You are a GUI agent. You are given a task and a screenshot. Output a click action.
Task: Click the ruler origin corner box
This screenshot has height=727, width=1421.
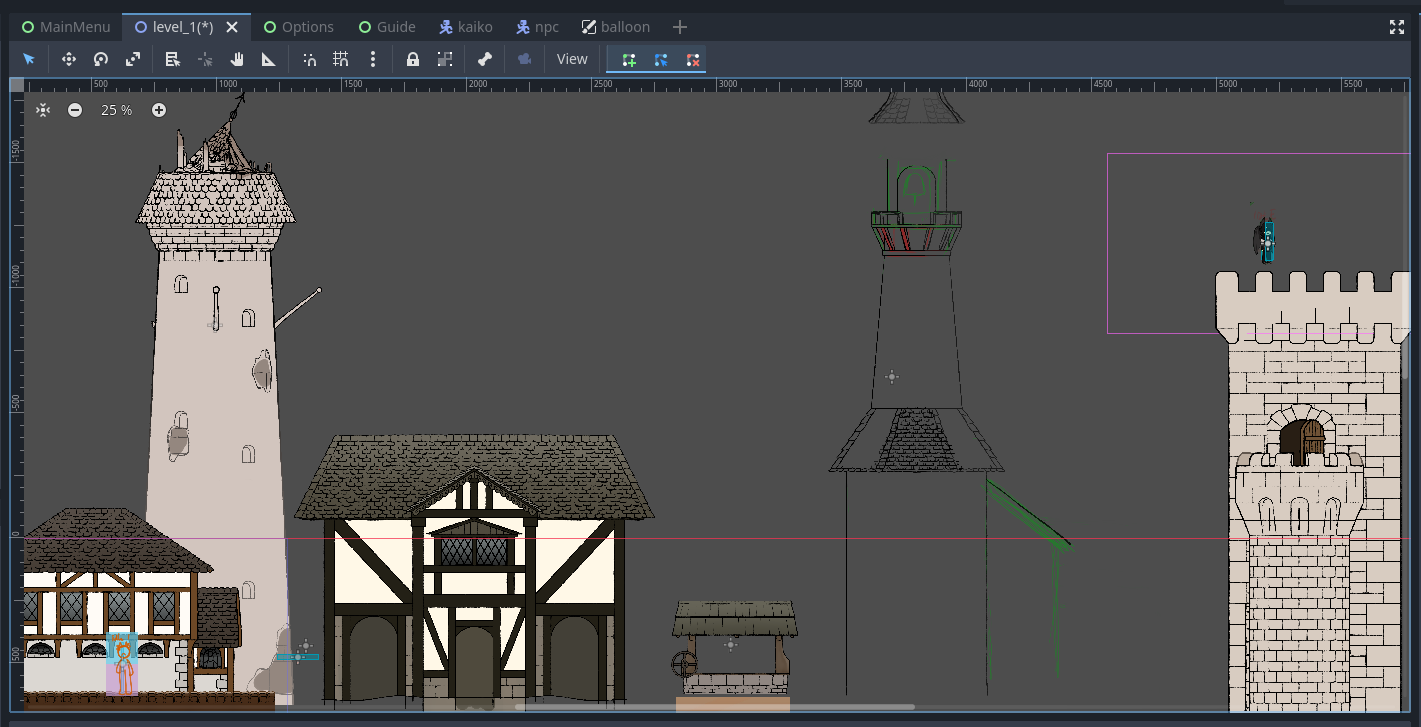[x=17, y=85]
